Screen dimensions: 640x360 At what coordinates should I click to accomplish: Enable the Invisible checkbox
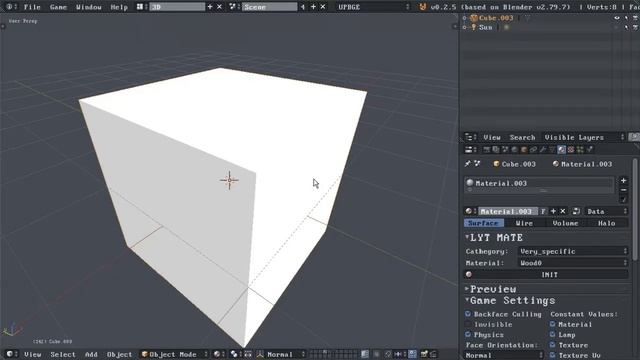tap(468, 324)
